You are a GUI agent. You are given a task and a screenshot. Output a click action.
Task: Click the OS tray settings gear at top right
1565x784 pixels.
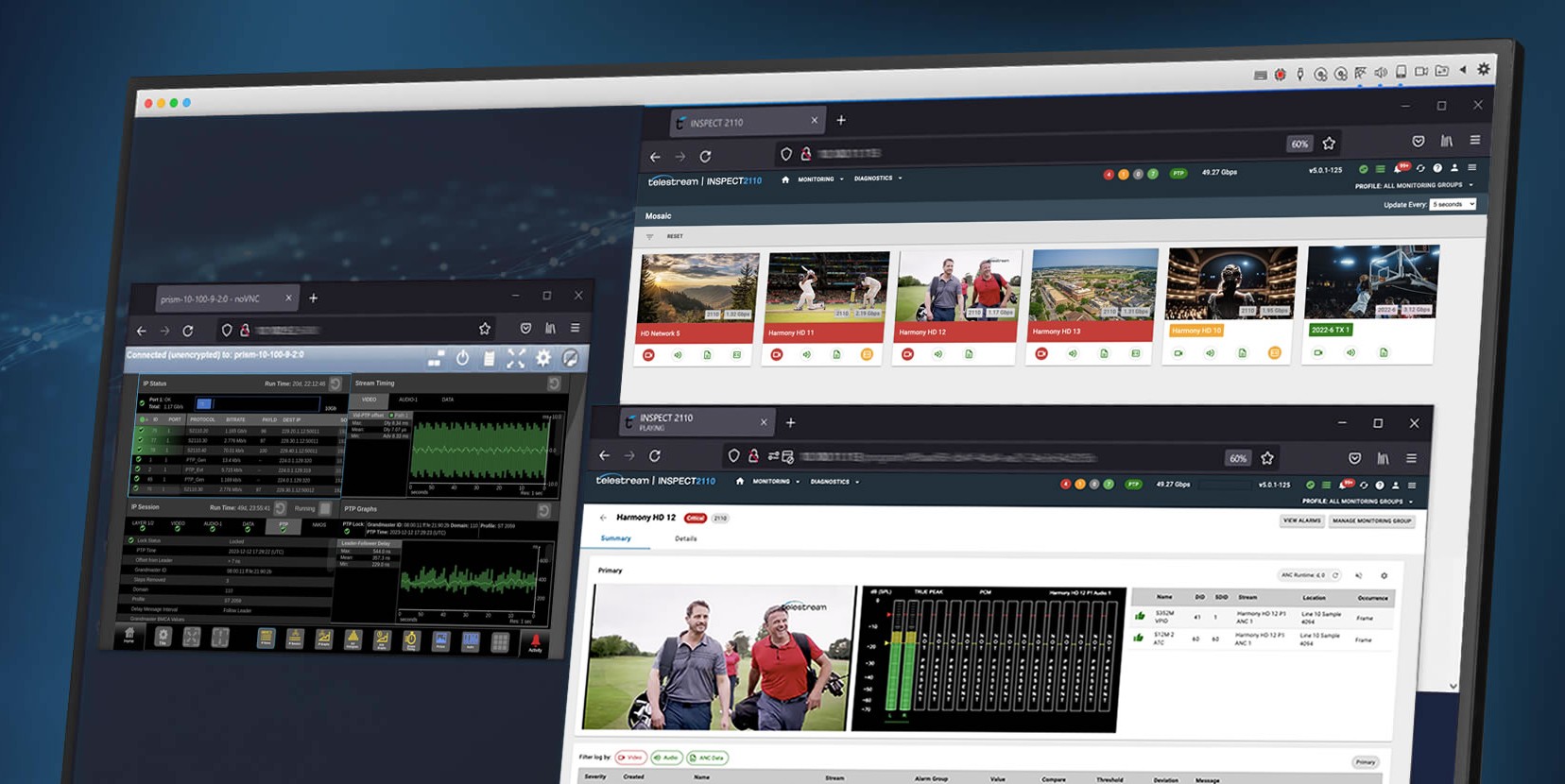point(1484,69)
